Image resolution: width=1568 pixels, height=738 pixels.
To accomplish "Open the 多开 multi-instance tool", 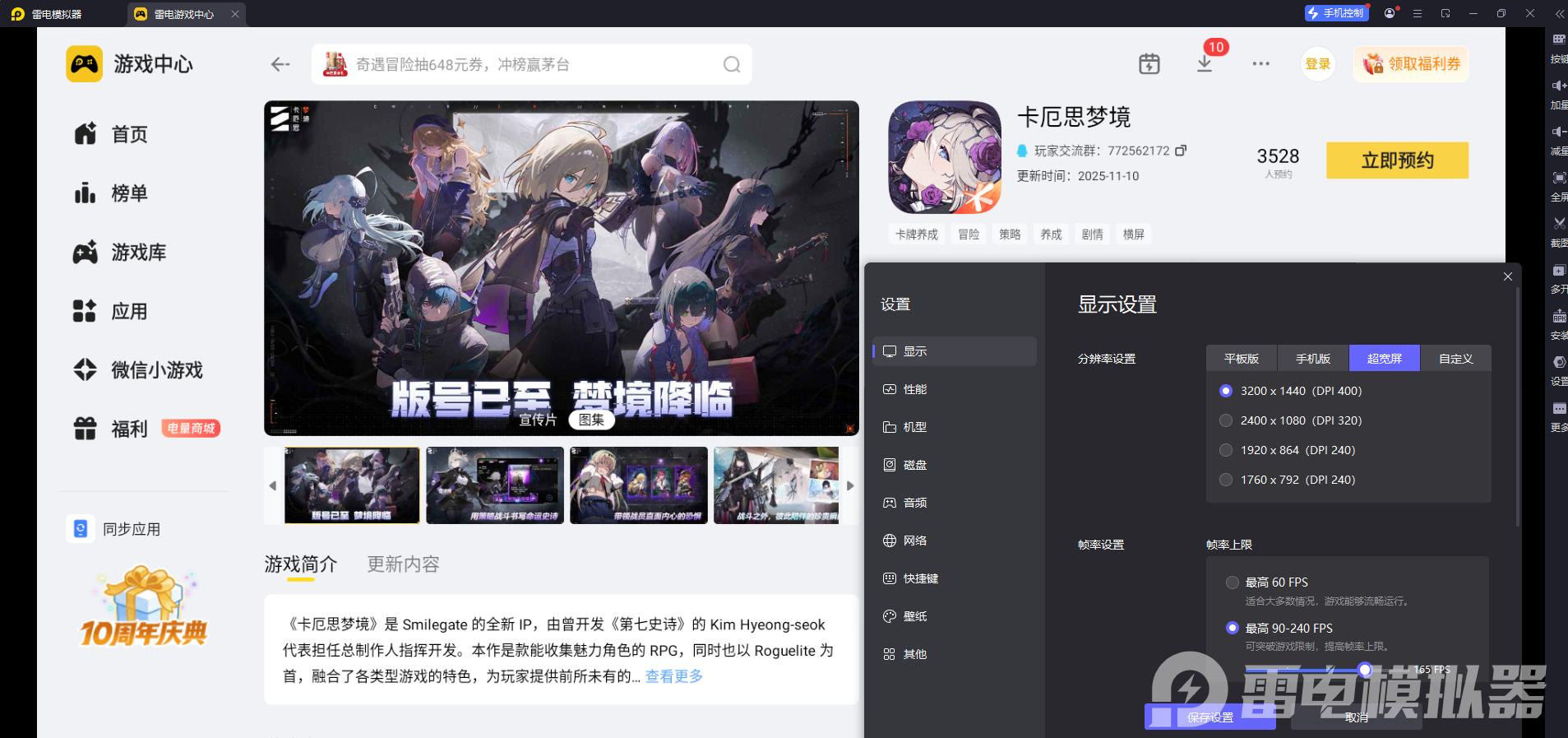I will click(x=1559, y=279).
